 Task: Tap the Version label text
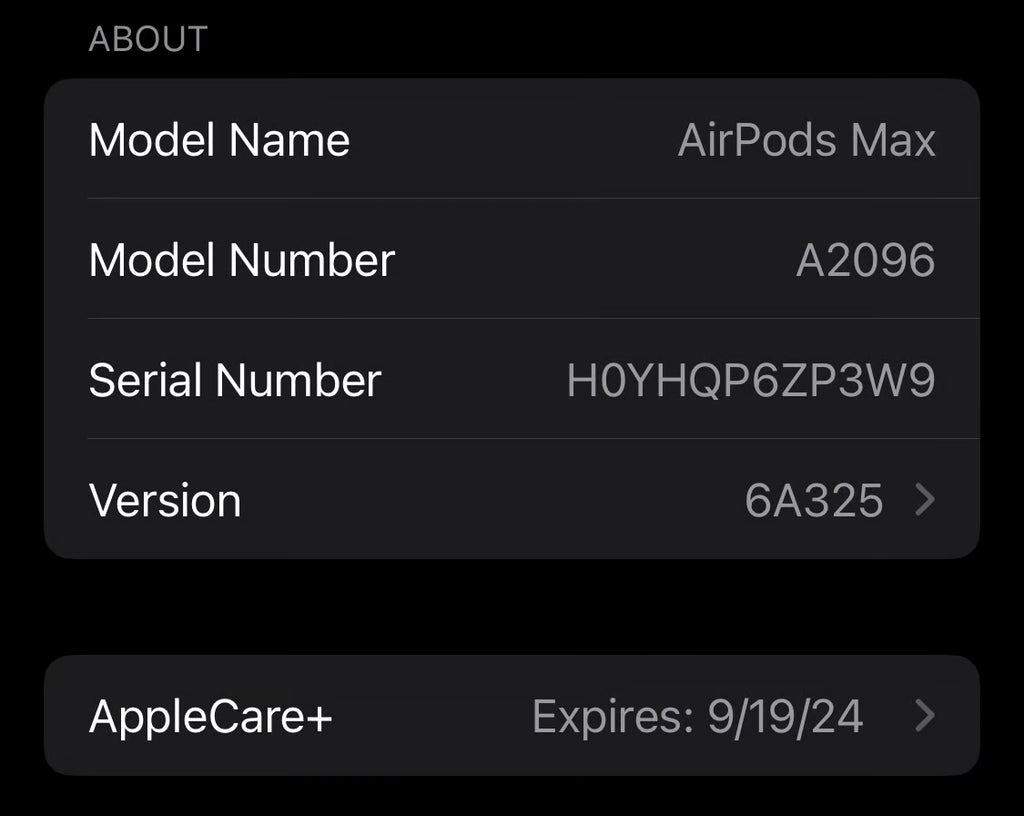tap(165, 499)
